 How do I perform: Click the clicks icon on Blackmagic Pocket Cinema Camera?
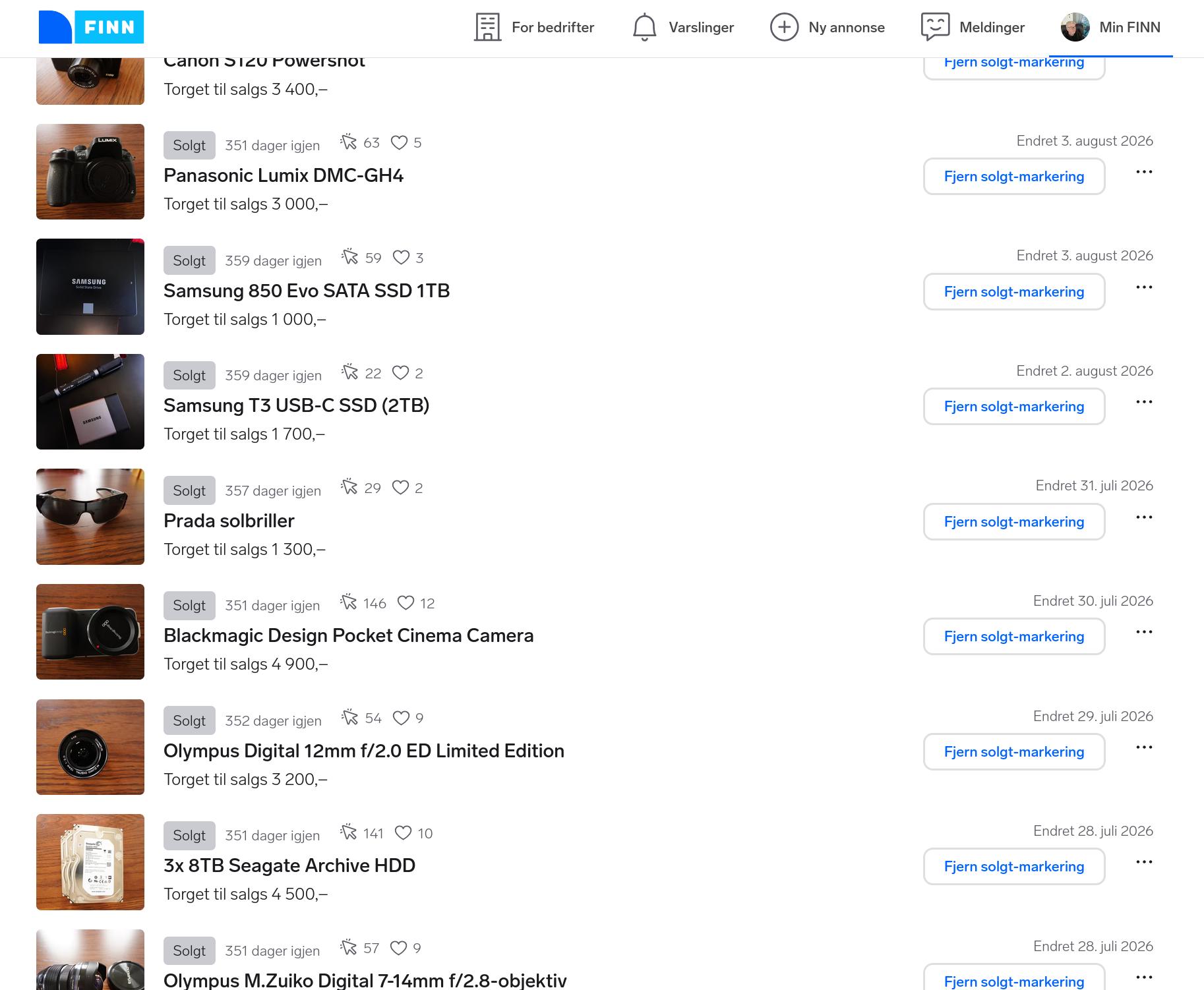[x=348, y=602]
